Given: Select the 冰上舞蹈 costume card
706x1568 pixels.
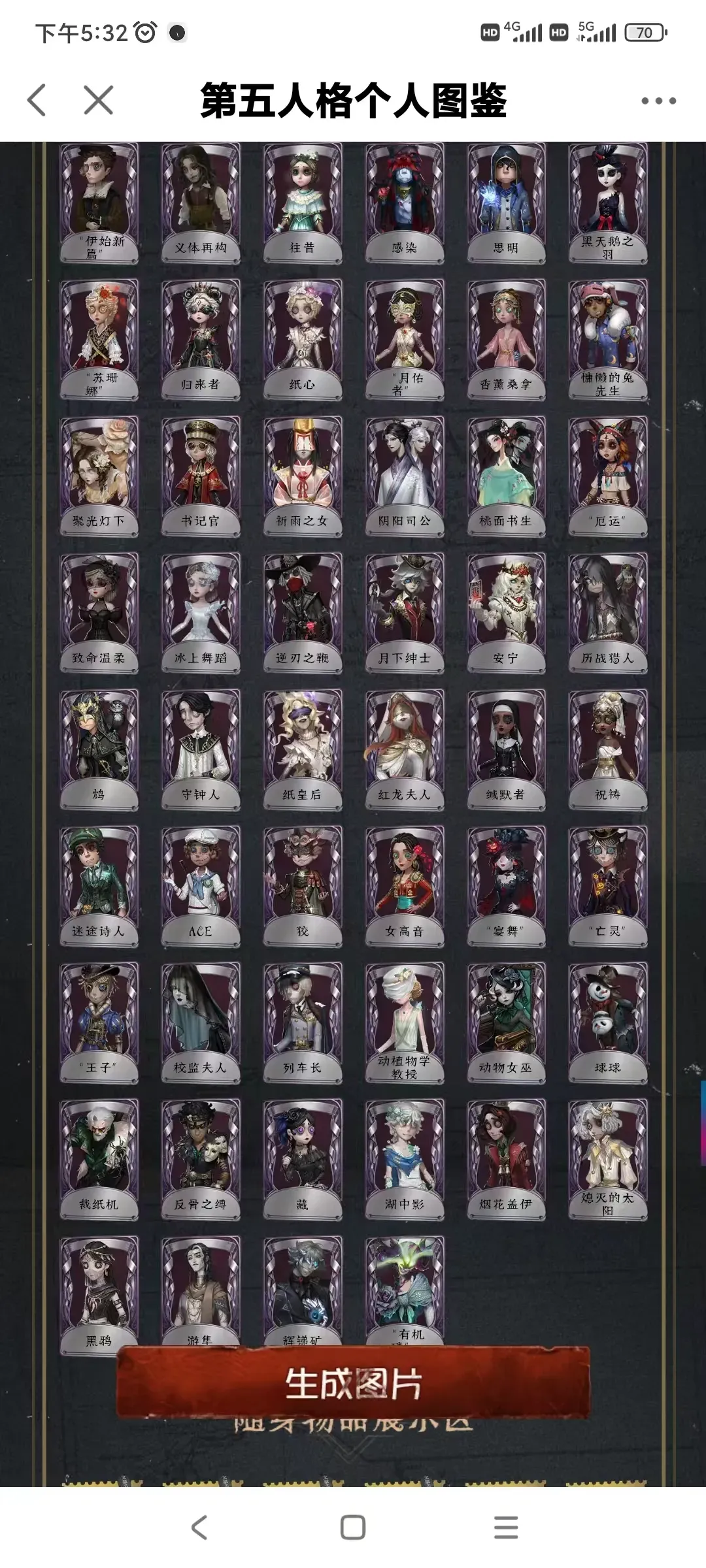Looking at the screenshot, I should [x=201, y=613].
